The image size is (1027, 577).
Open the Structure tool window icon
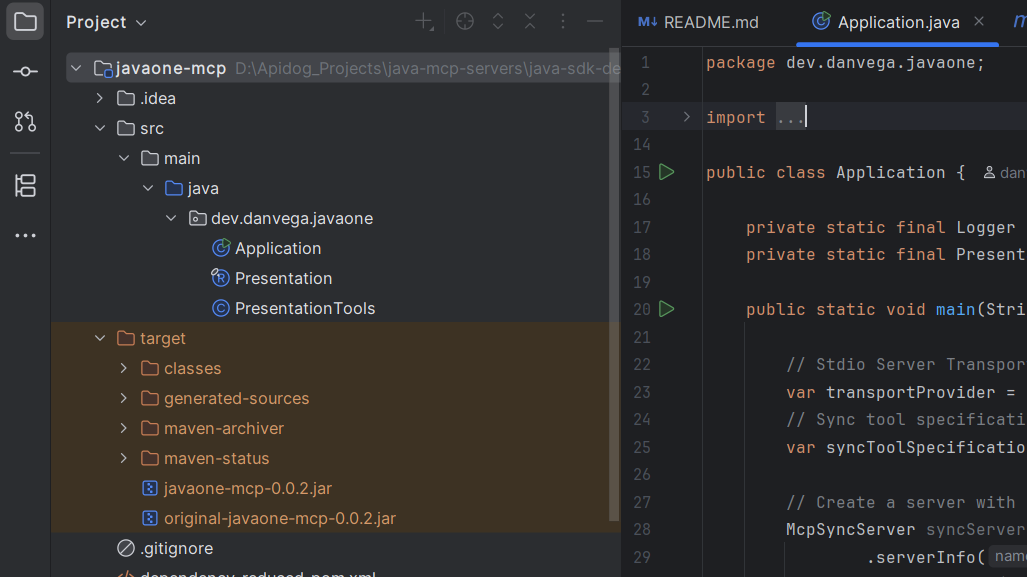tap(25, 185)
